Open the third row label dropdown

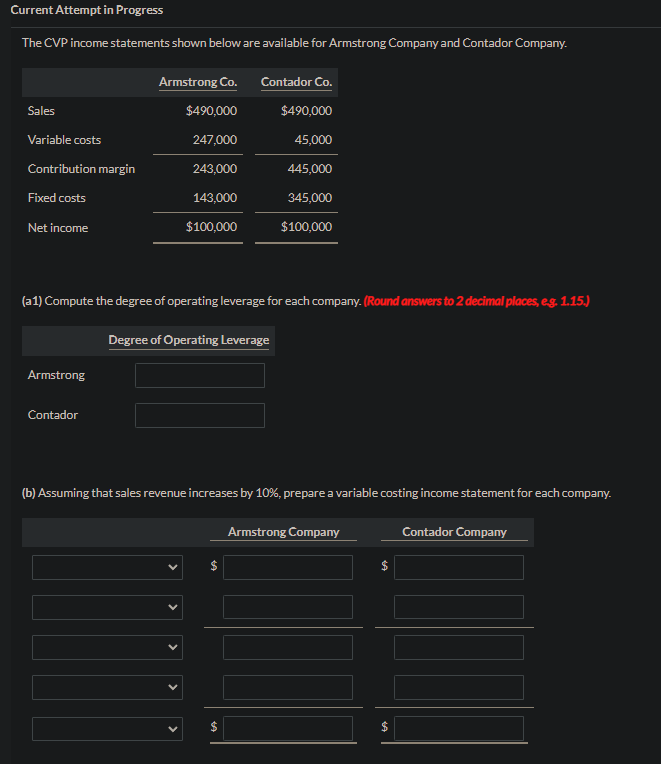click(x=107, y=647)
